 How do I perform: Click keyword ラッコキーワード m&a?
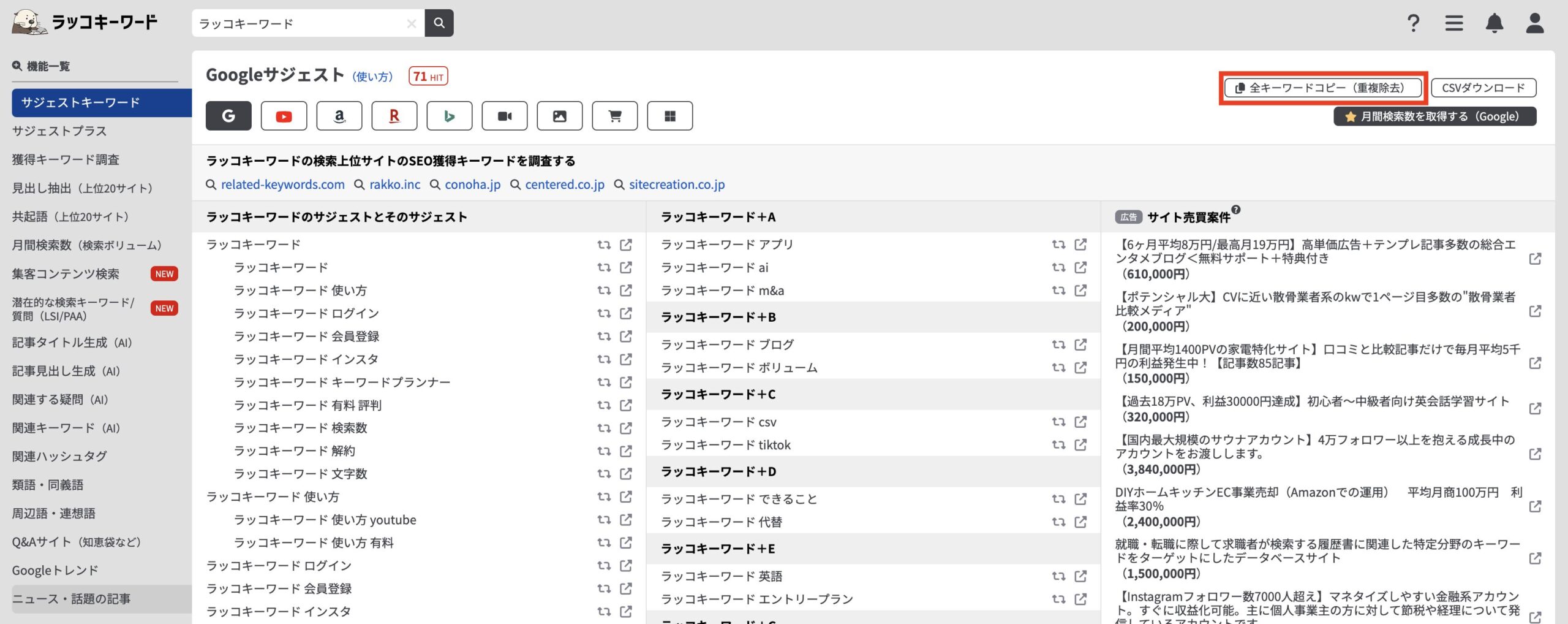(x=722, y=291)
